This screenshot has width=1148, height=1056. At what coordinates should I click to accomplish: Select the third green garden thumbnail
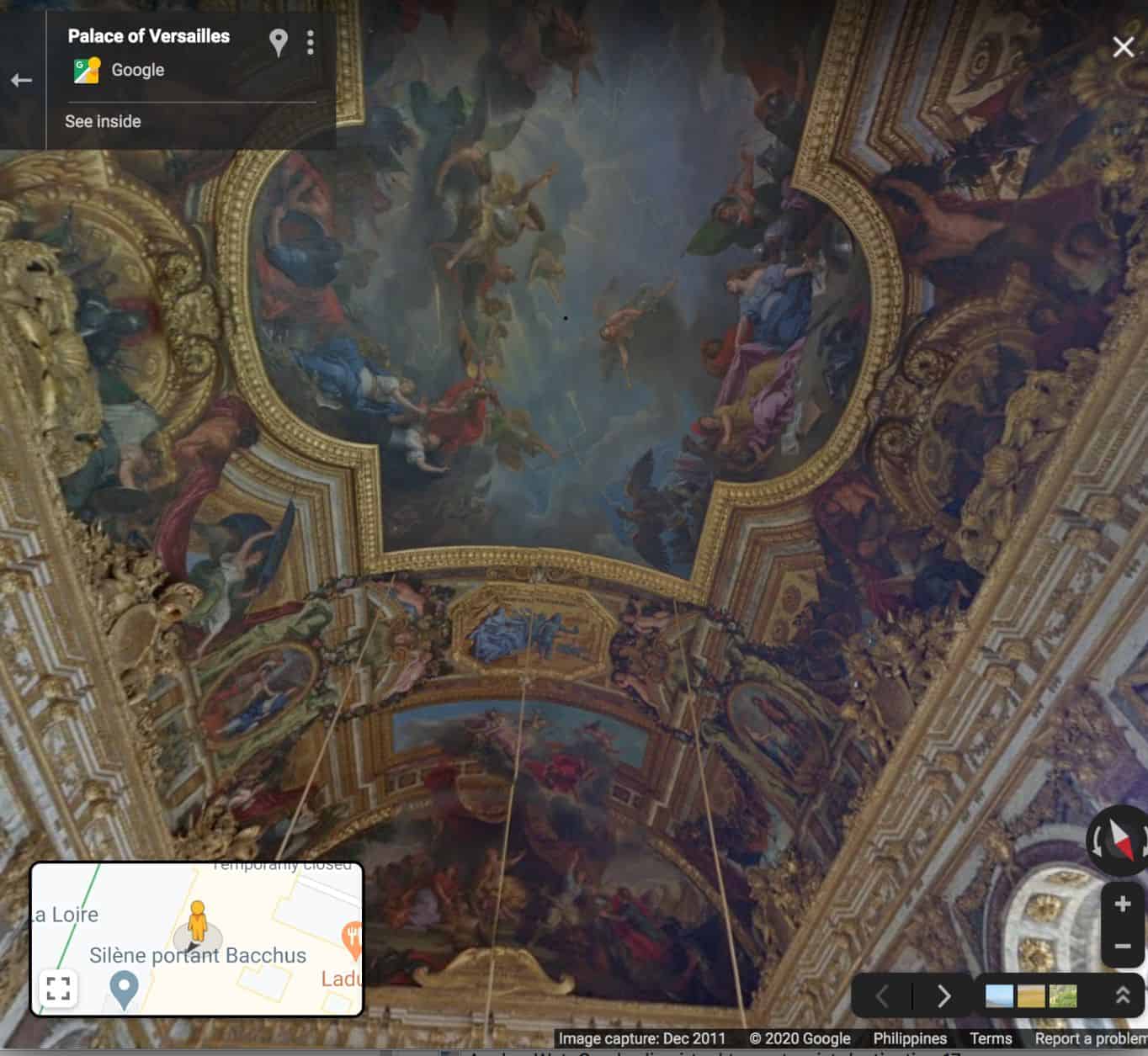click(x=1063, y=996)
